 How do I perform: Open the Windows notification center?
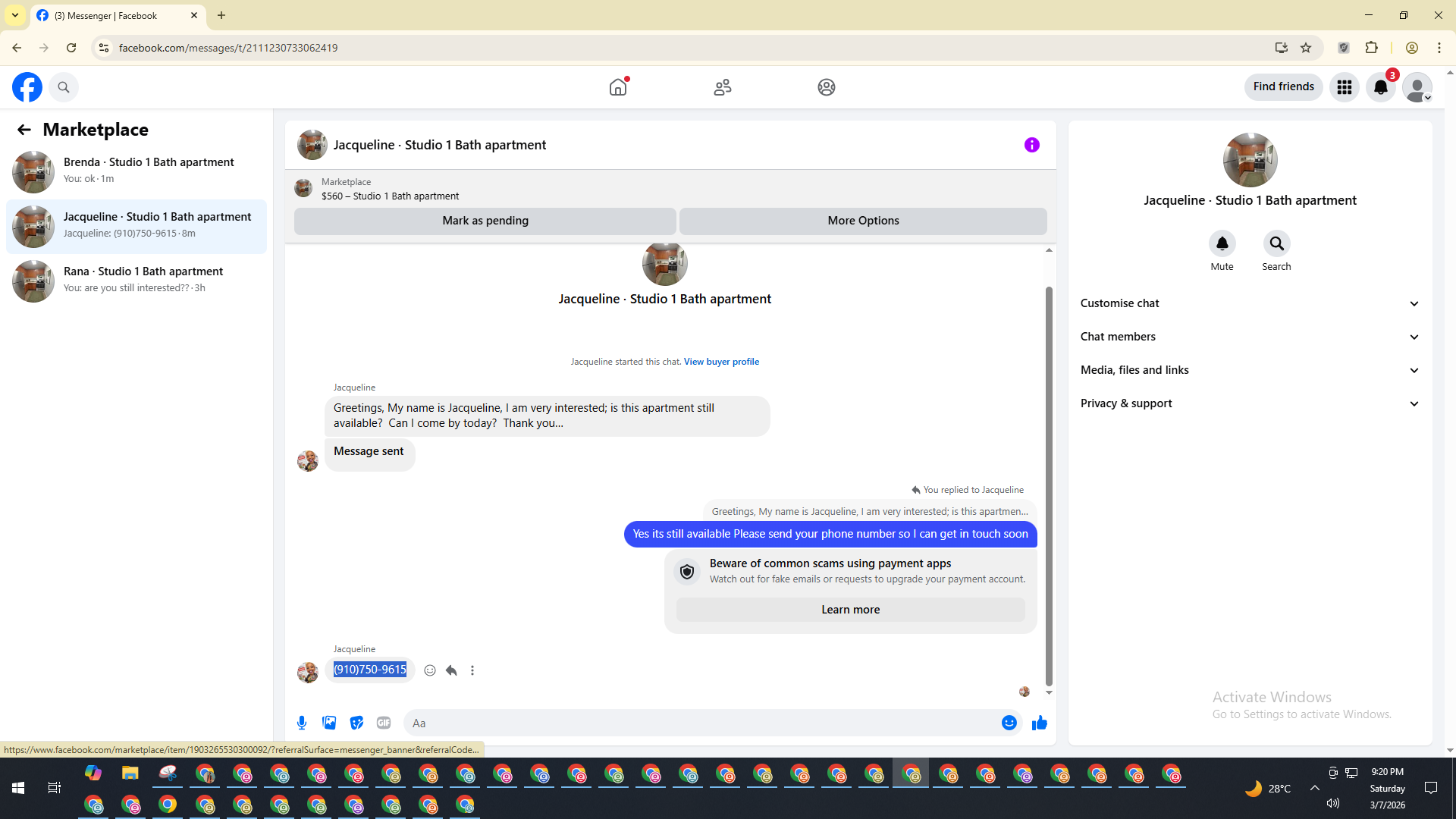click(1431, 789)
